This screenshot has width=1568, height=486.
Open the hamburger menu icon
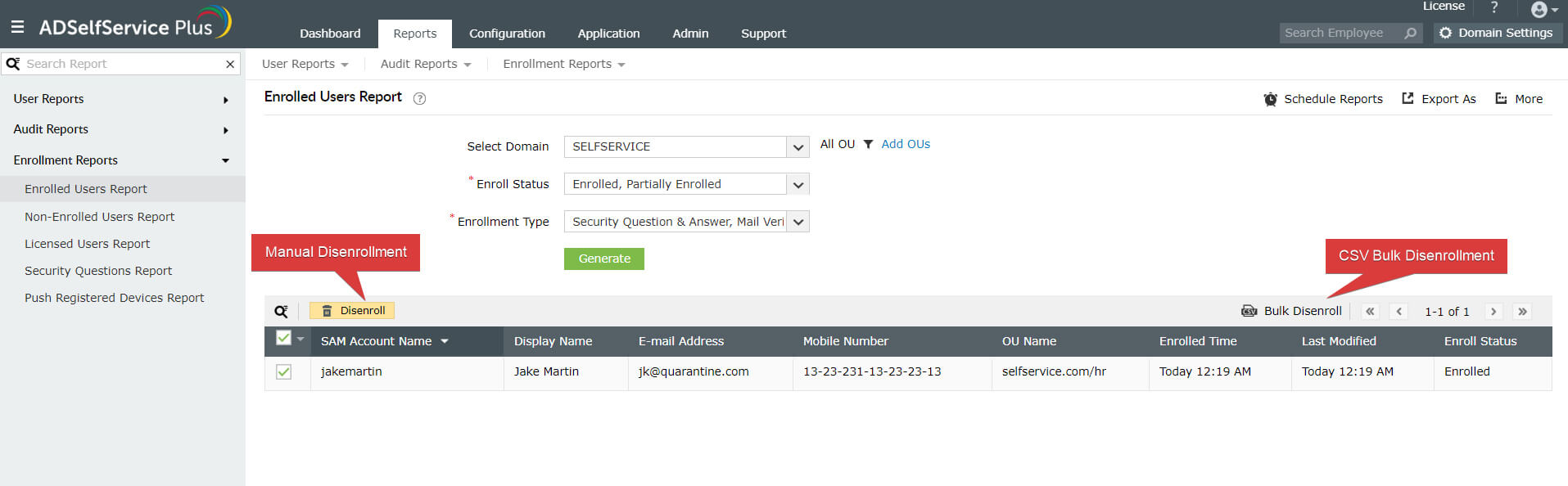tap(17, 27)
